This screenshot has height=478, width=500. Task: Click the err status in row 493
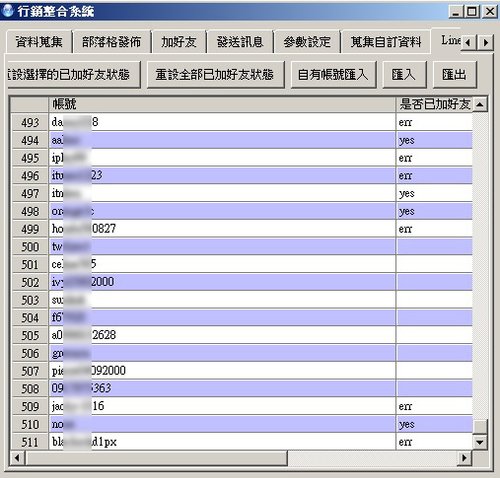tap(434, 122)
